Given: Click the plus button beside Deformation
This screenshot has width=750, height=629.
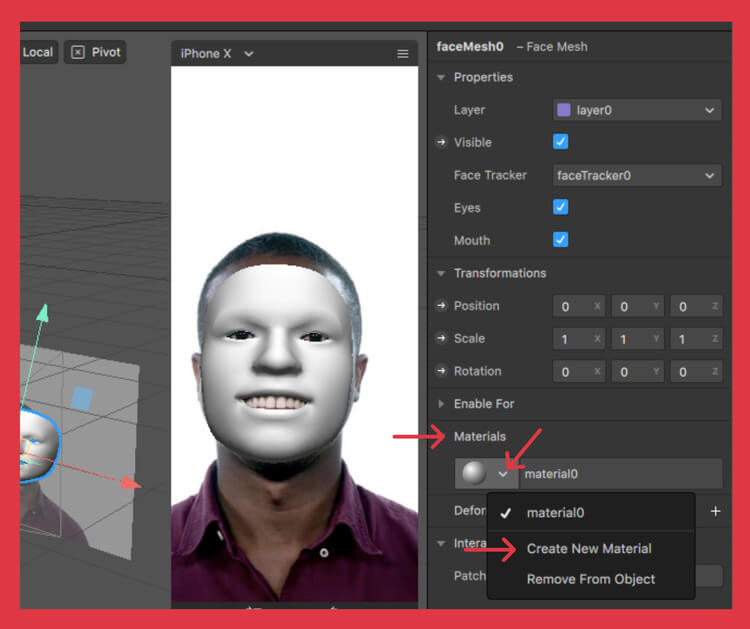Looking at the screenshot, I should coord(716,511).
